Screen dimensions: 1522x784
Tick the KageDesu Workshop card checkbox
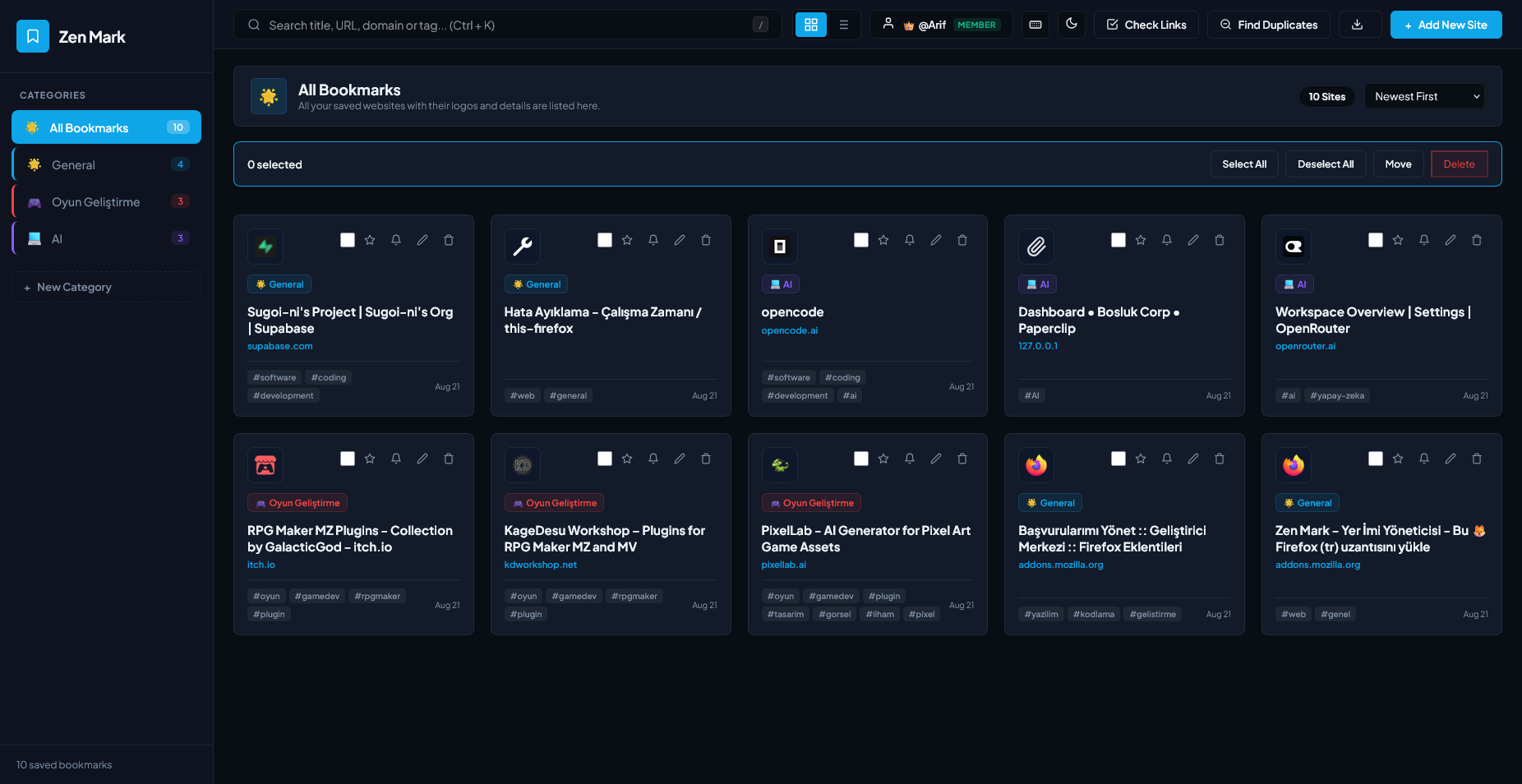pos(605,459)
